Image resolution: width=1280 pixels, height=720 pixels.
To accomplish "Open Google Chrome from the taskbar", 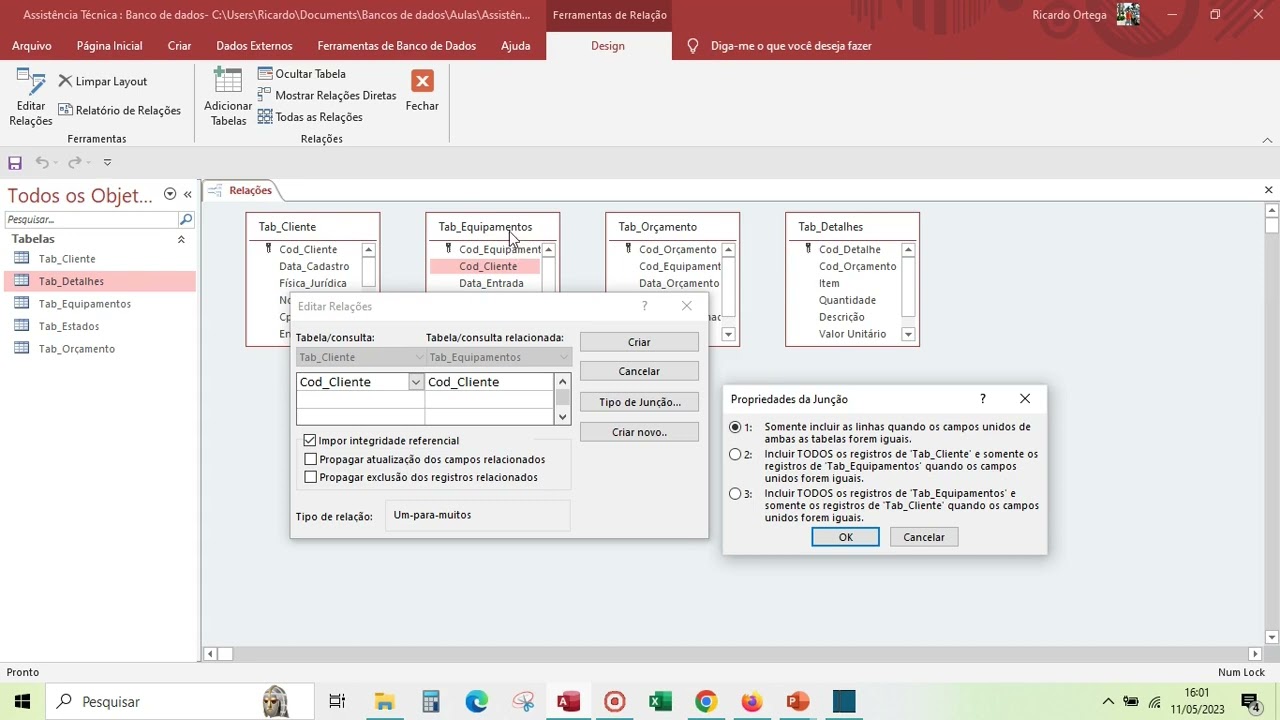I will pos(706,701).
